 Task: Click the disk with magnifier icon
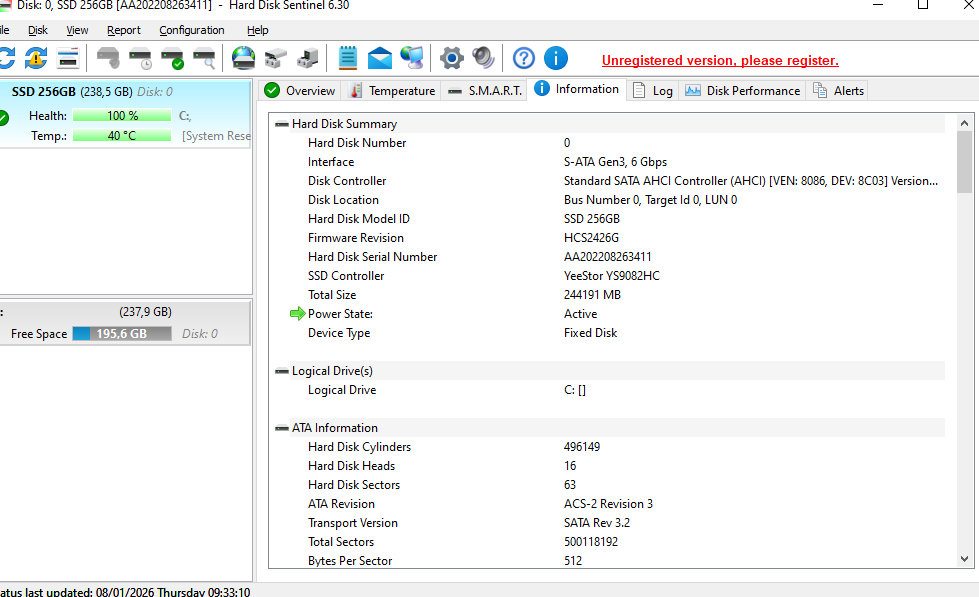tap(204, 58)
